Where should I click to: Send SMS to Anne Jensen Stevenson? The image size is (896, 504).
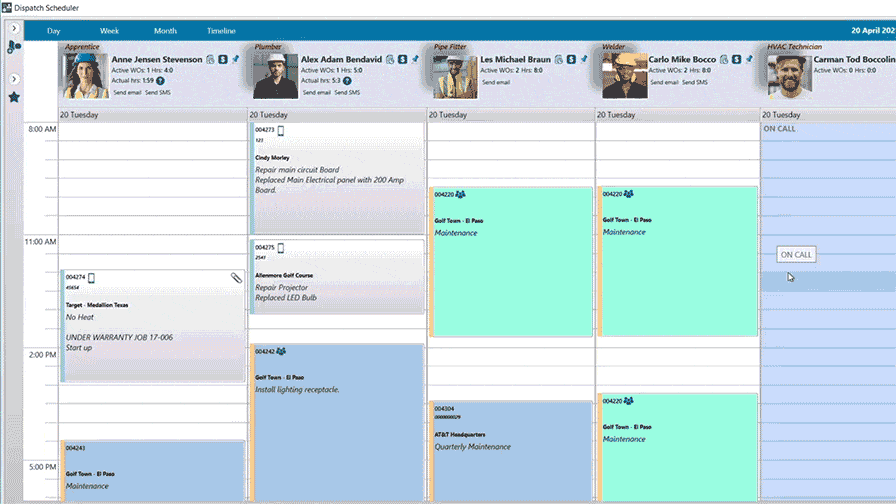(158, 93)
